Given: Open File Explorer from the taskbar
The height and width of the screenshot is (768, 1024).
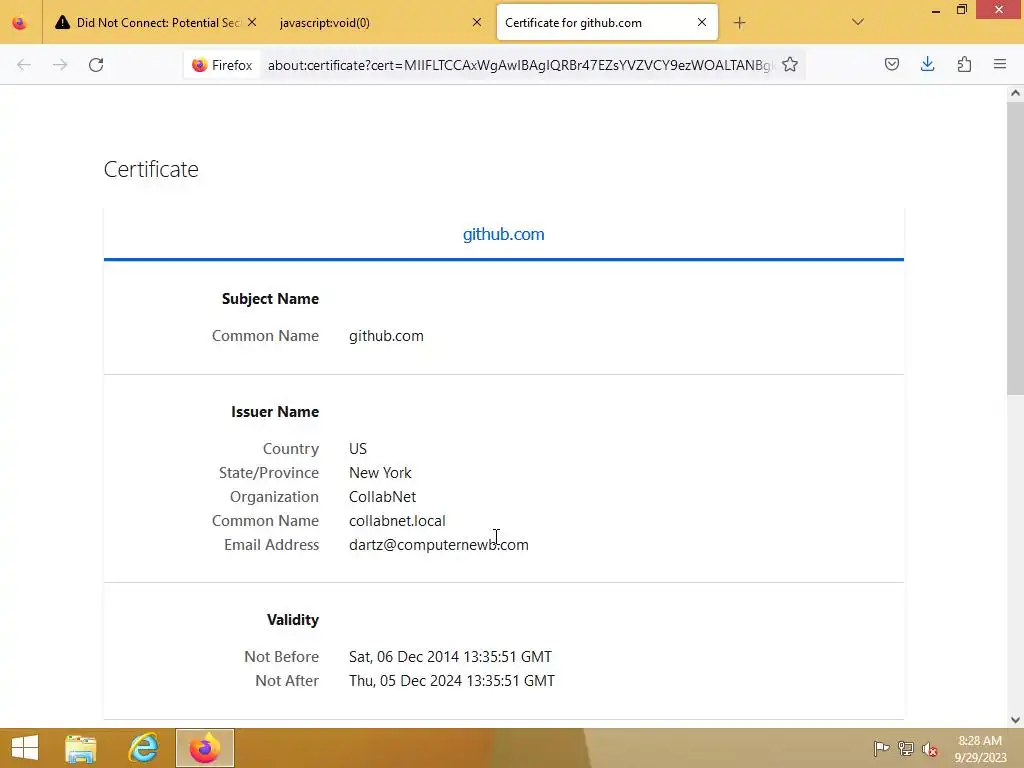Looking at the screenshot, I should point(80,748).
